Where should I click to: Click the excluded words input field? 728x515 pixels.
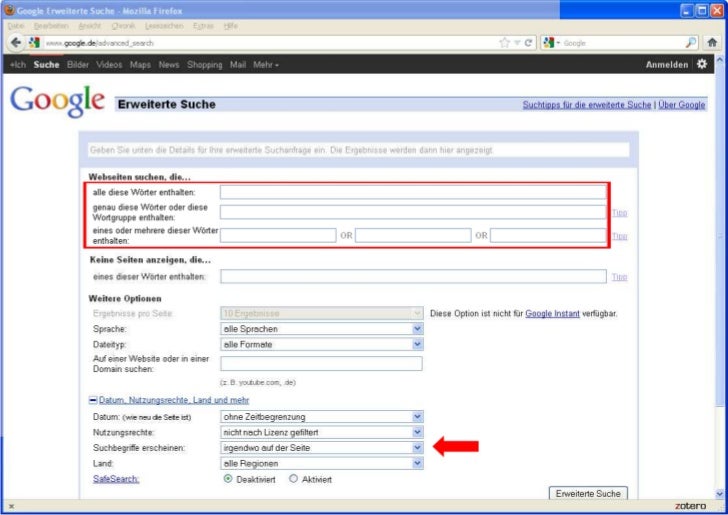(x=413, y=276)
